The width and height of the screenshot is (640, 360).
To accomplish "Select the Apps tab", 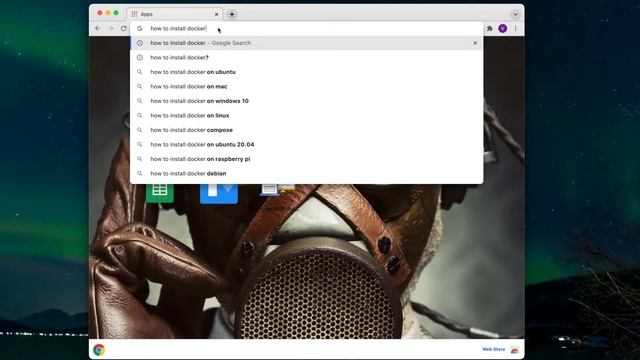I will [175, 14].
